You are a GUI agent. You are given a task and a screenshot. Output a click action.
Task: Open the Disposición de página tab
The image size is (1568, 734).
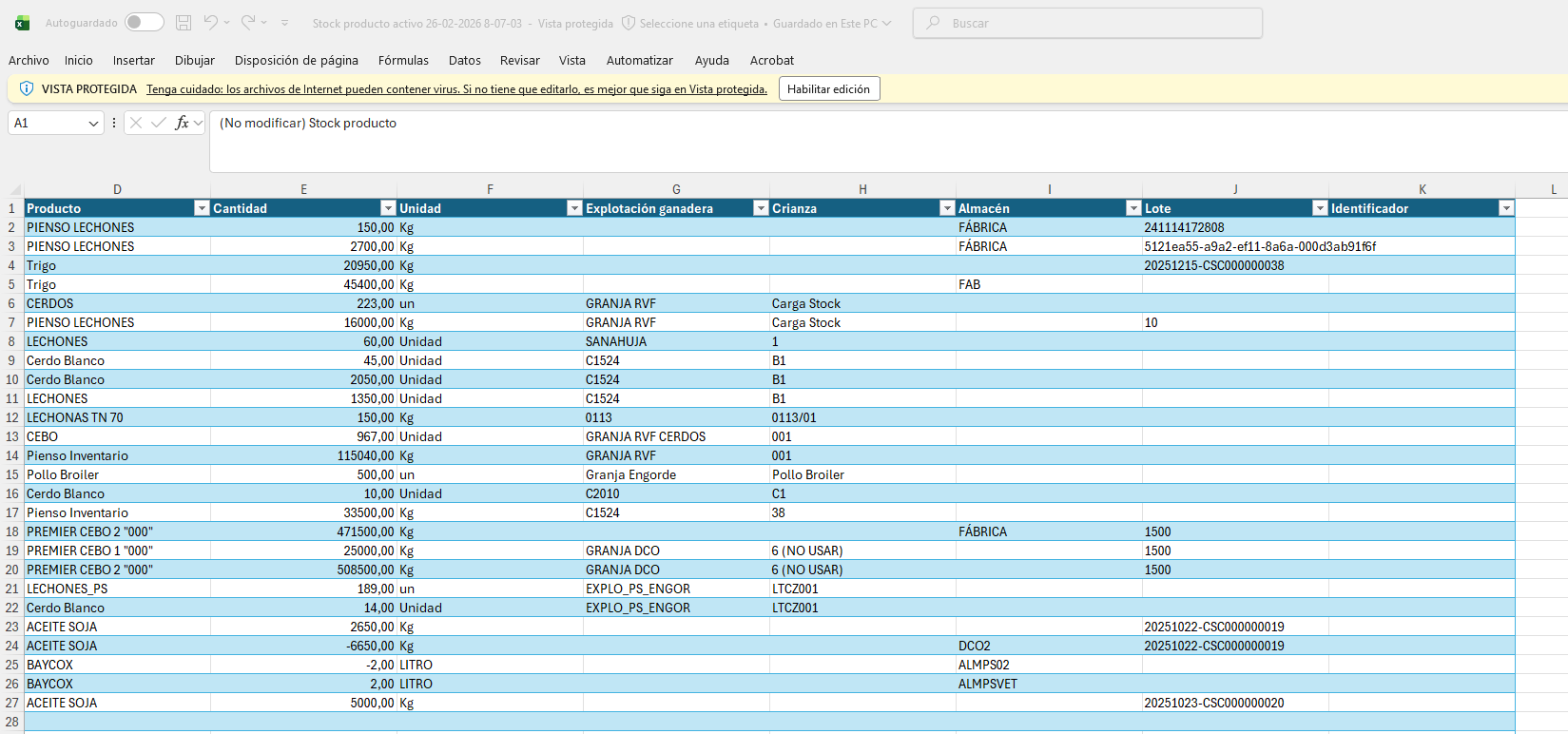coord(296,60)
